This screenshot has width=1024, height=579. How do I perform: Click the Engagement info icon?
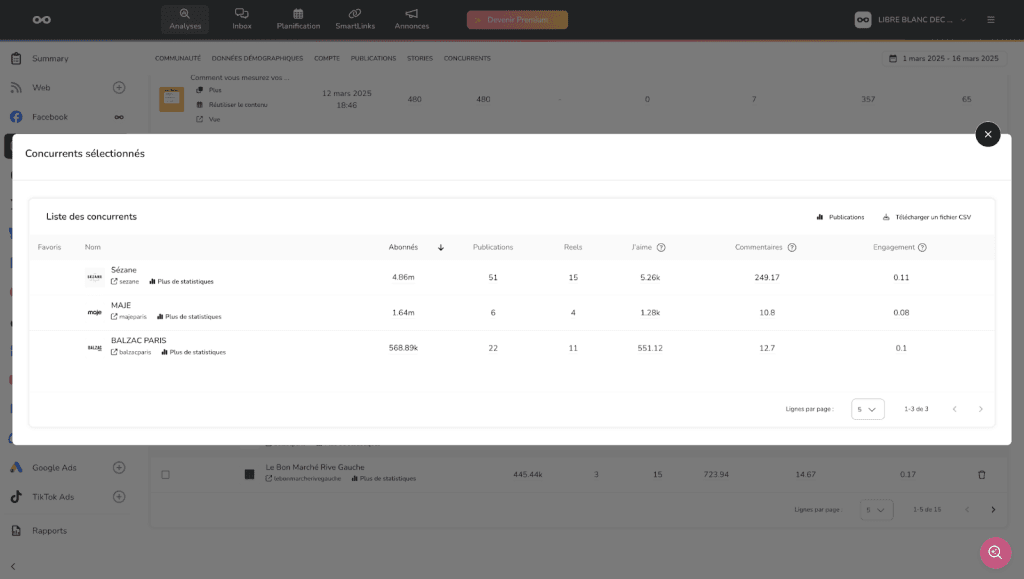coord(922,247)
